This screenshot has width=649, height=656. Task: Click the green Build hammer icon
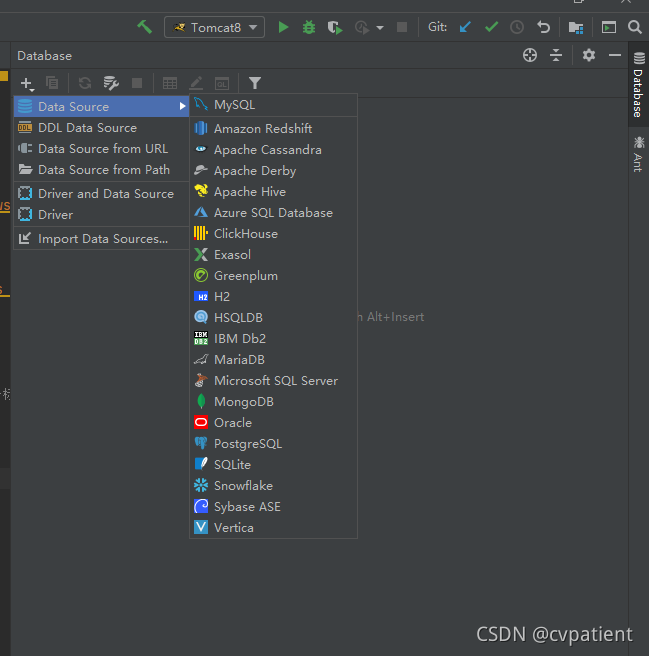[144, 27]
